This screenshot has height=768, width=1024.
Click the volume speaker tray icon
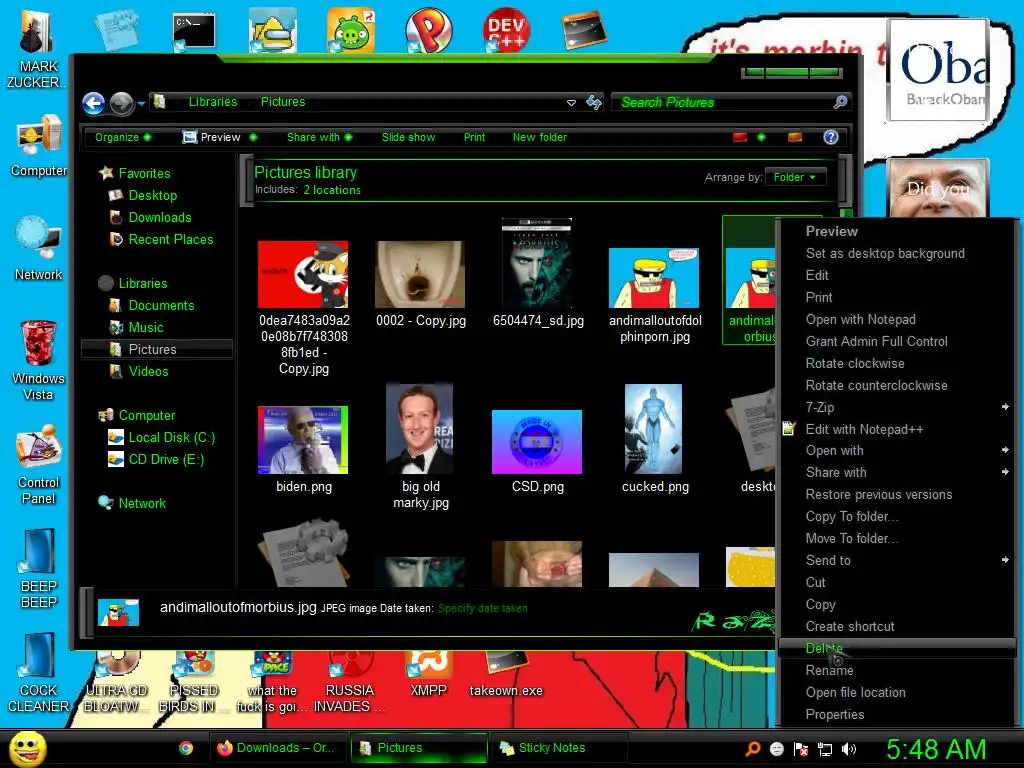pyautogui.click(x=849, y=749)
